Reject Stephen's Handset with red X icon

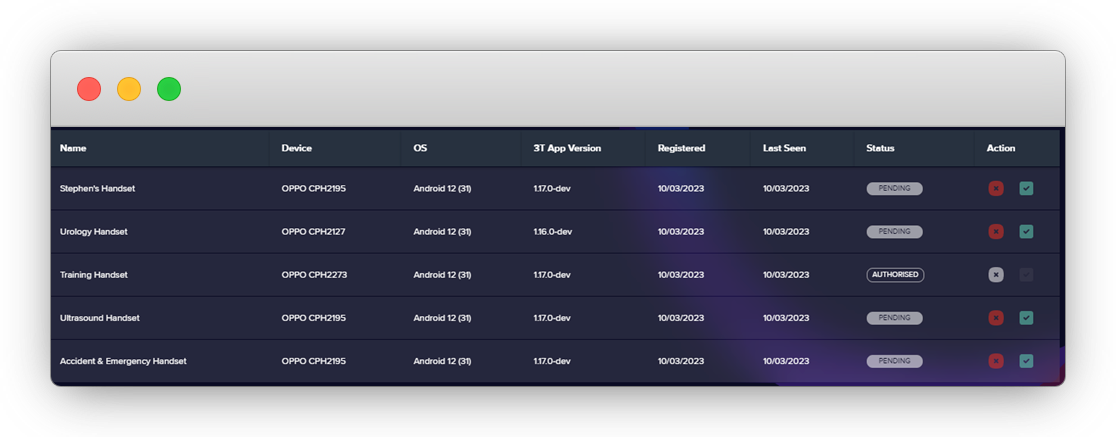(996, 189)
